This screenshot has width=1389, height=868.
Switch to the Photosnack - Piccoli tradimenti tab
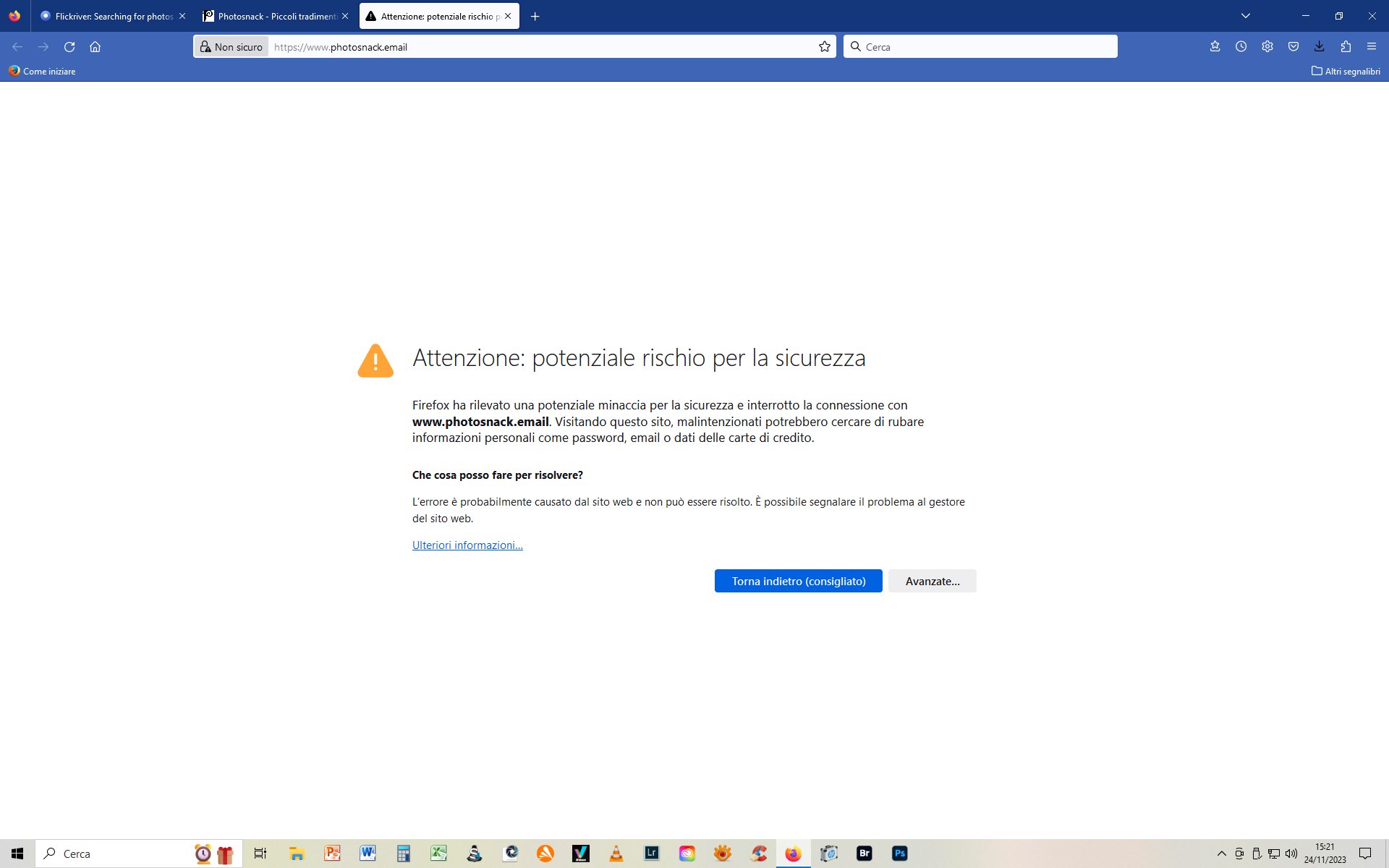coord(275,16)
